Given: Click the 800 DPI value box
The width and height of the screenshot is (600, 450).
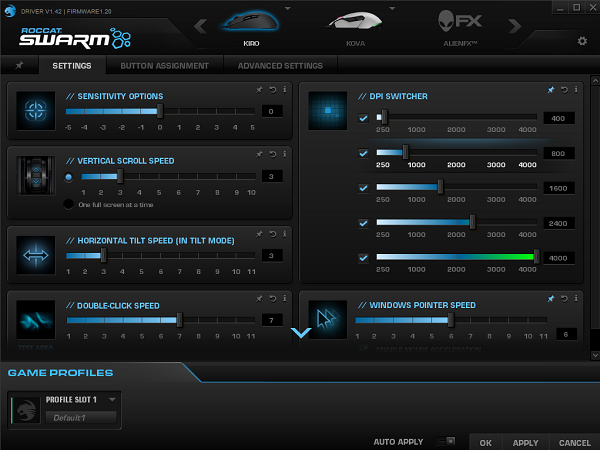Looking at the screenshot, I should click(559, 153).
